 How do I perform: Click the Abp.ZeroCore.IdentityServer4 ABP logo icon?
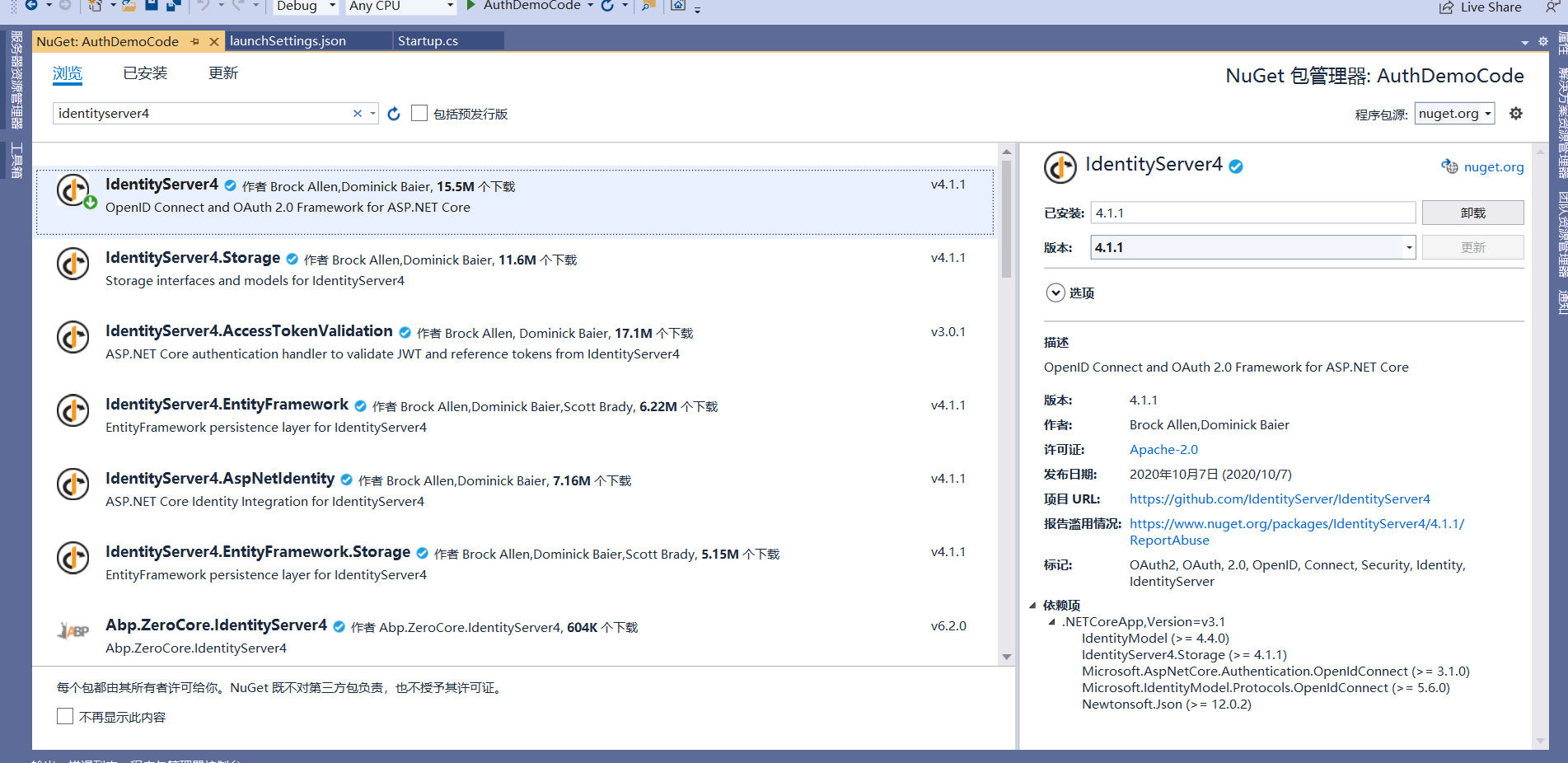(x=73, y=631)
